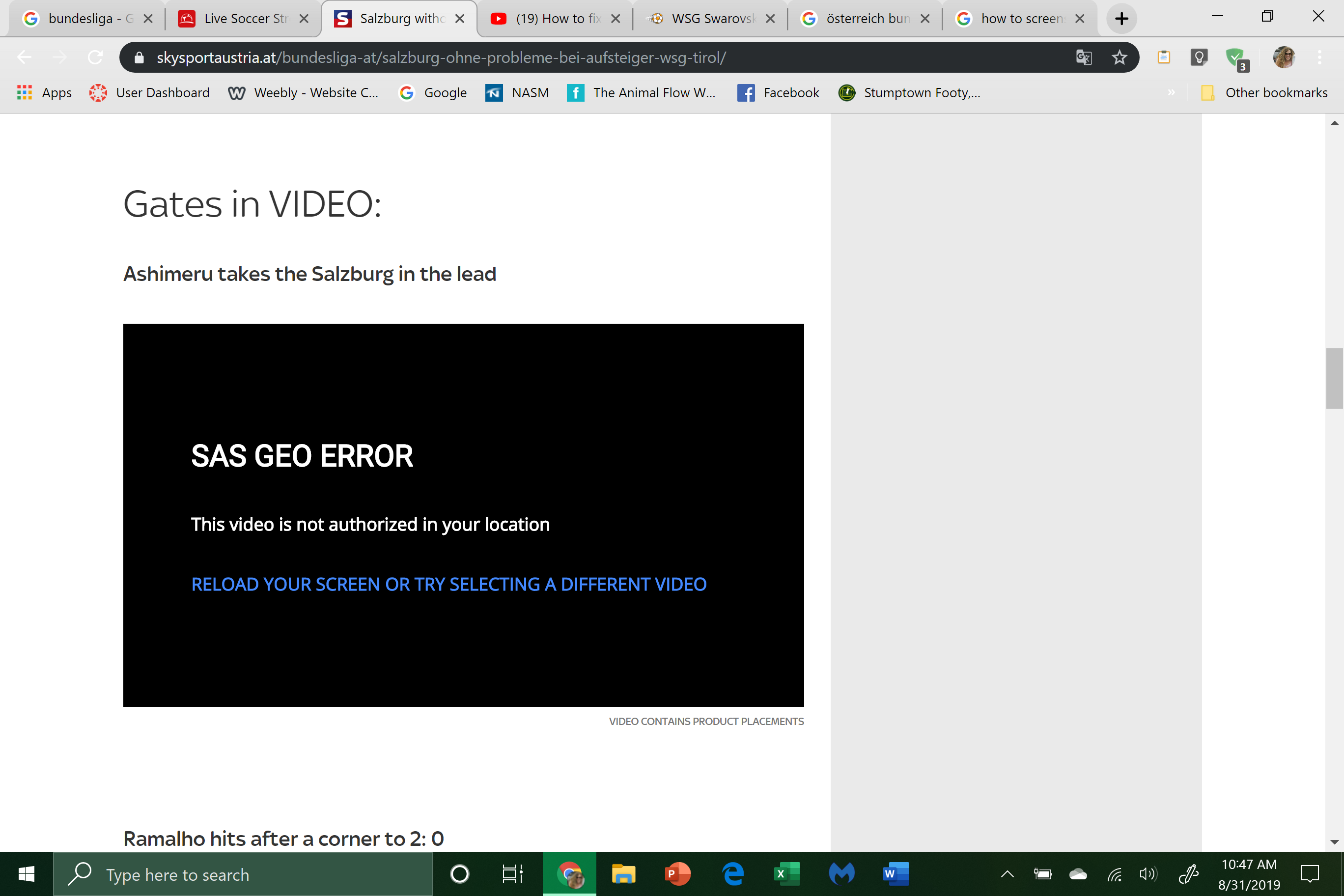The image size is (1344, 896).
Task: Open Task View on the taskbar
Action: [512, 874]
